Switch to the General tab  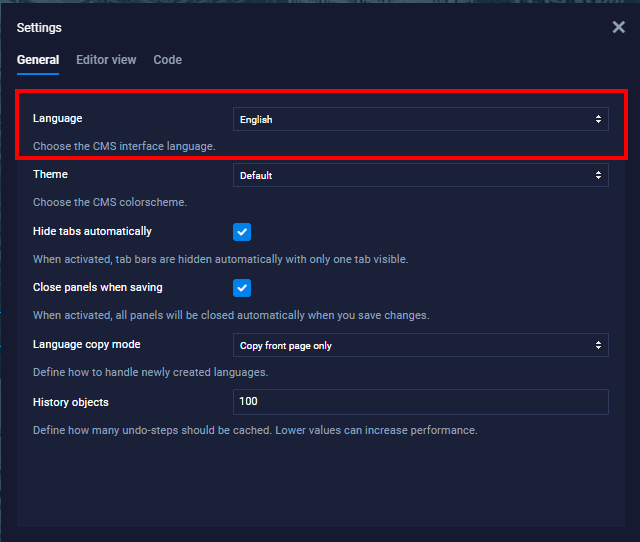pyautogui.click(x=38, y=60)
